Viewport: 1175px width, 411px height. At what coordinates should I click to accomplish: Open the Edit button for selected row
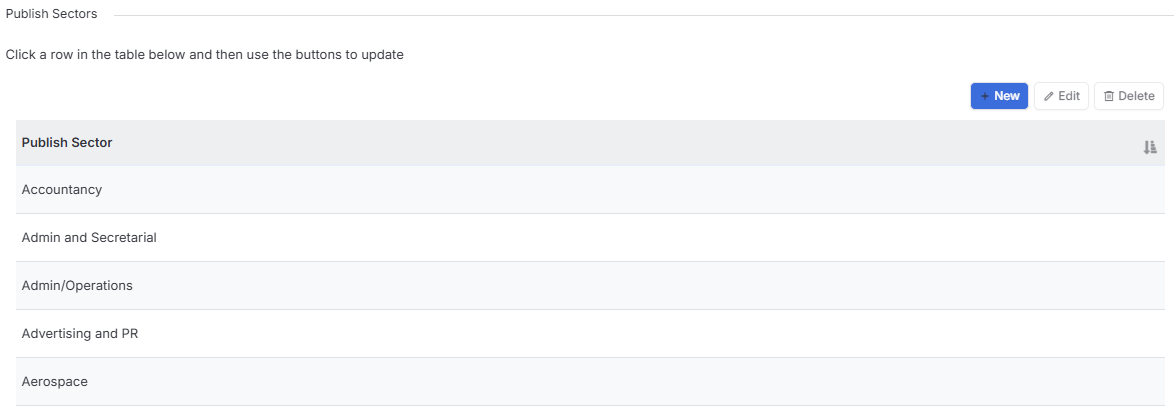coord(1061,96)
